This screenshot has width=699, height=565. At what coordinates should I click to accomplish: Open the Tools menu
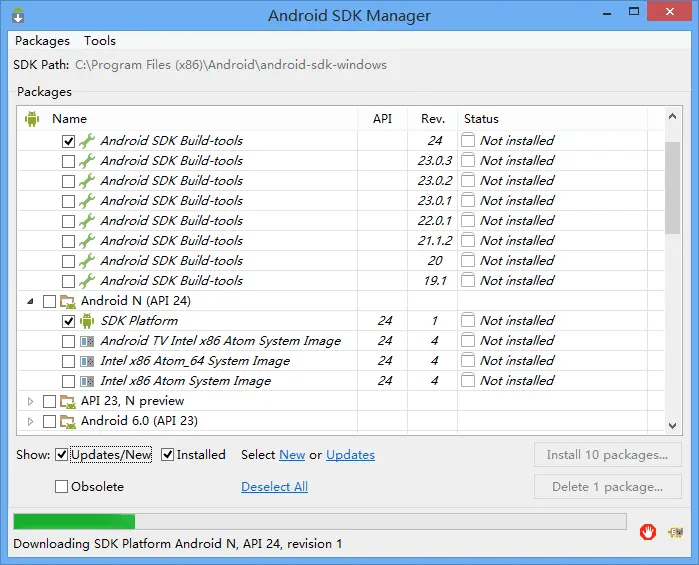point(100,41)
